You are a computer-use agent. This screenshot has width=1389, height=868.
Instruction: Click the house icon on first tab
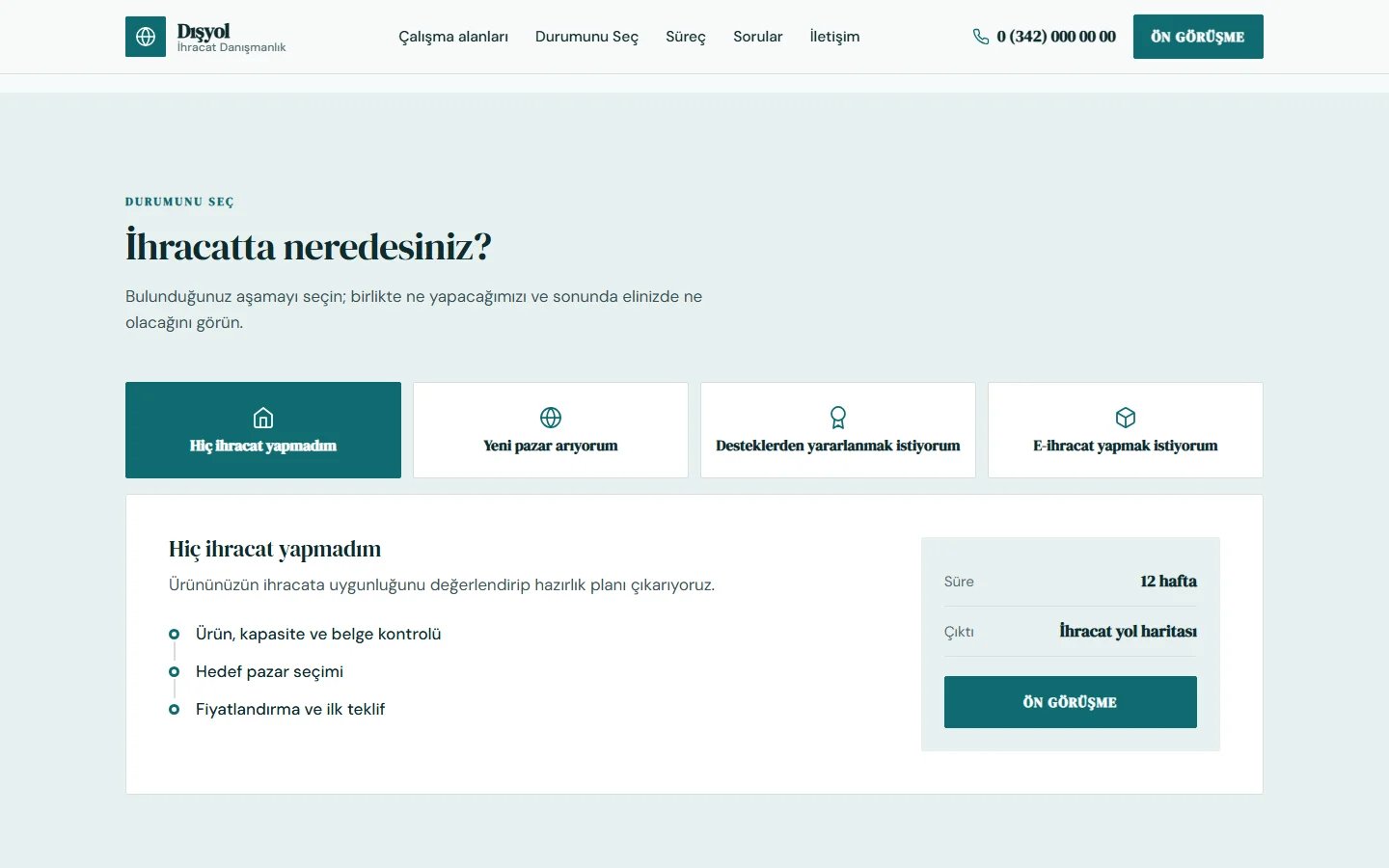263,418
